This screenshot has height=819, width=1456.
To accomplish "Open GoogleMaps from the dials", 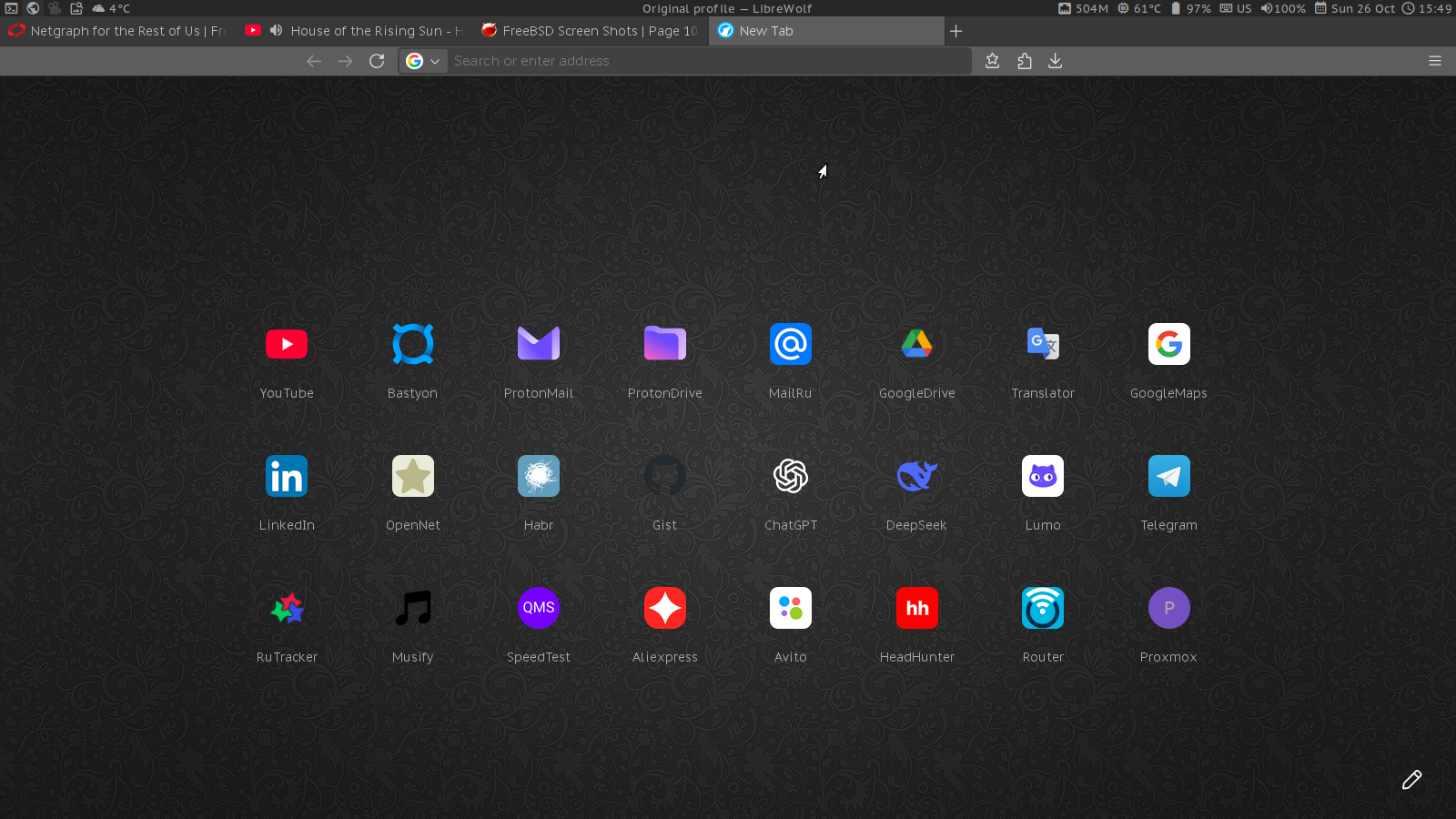I will pos(1168,344).
